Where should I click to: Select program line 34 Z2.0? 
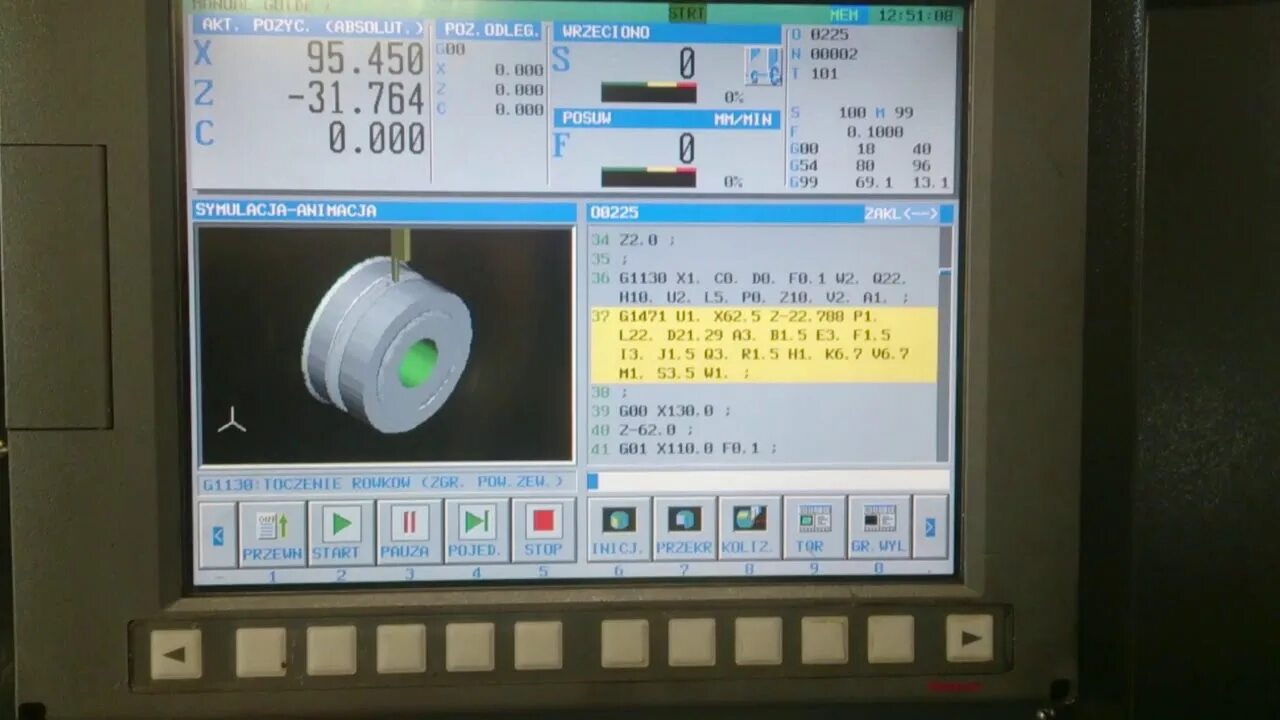(634, 240)
